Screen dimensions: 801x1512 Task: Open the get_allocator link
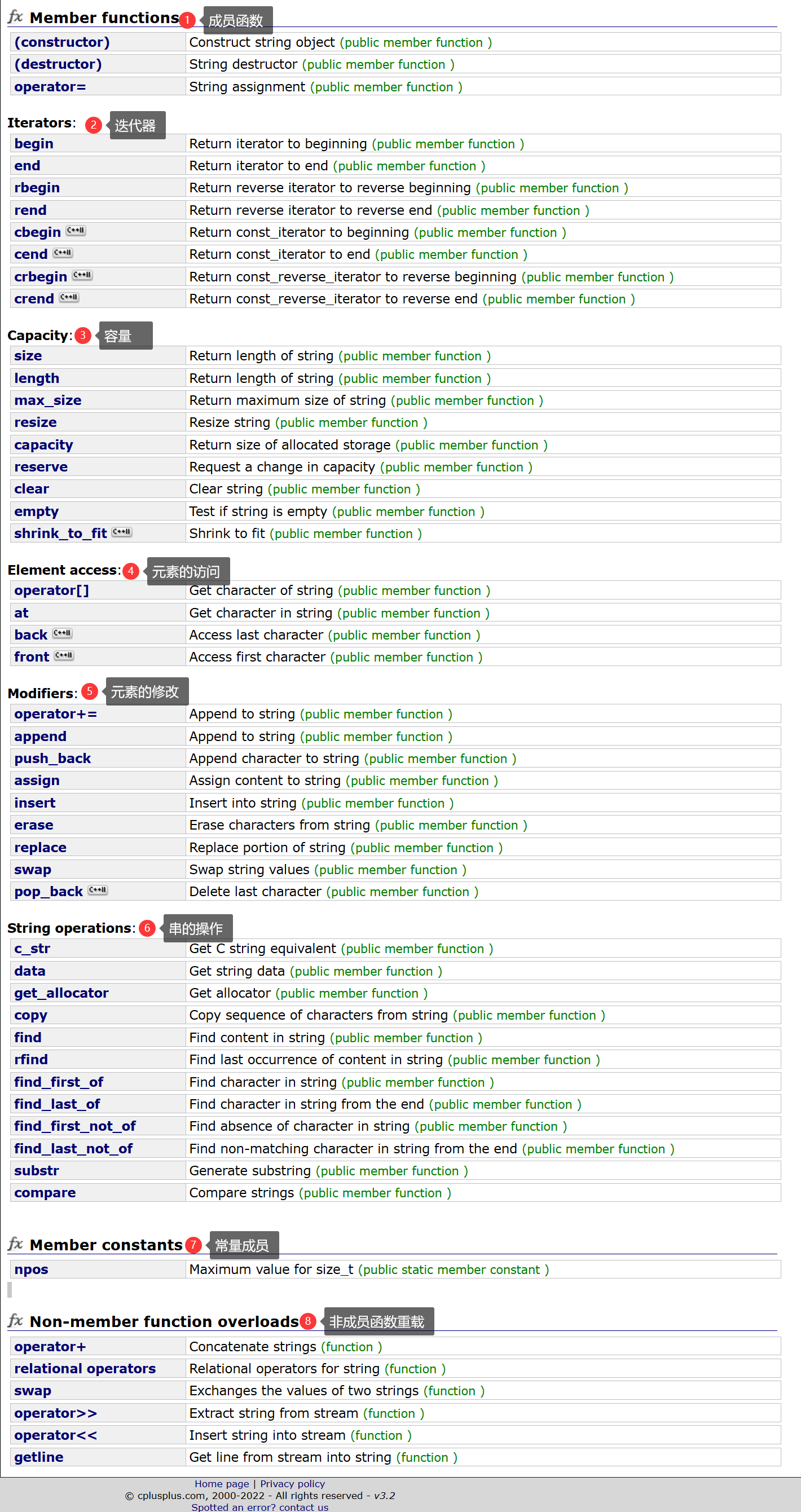pos(61,993)
